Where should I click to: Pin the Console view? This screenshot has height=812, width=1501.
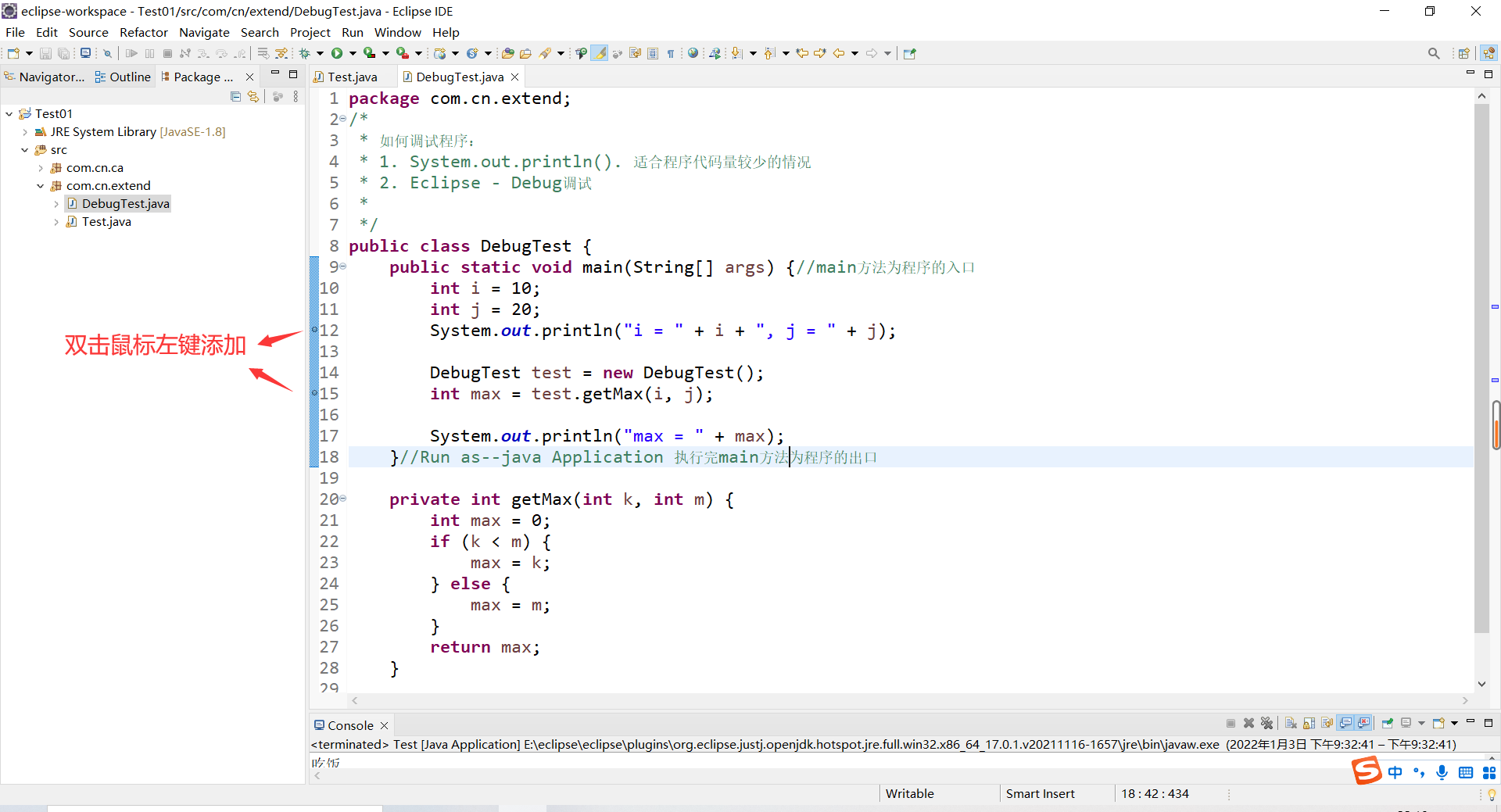coord(1387,724)
